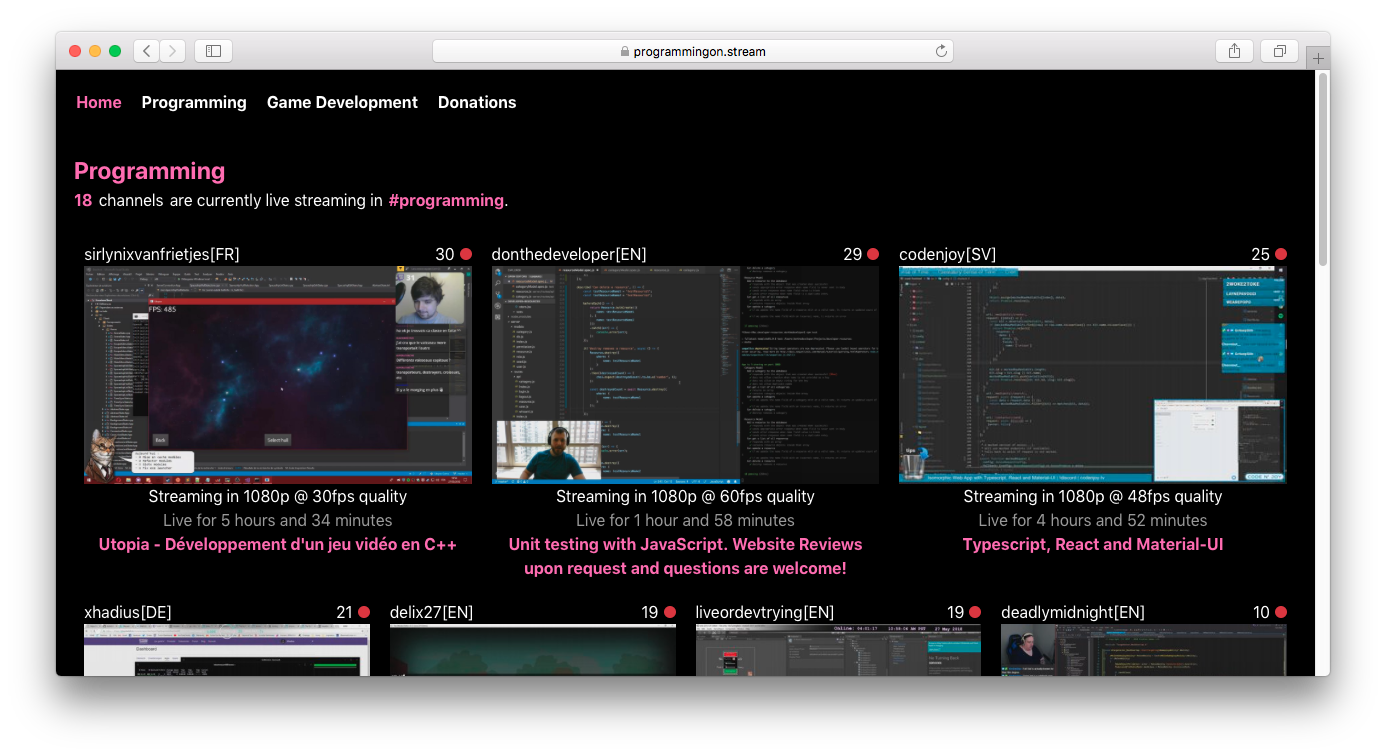Image resolution: width=1386 pixels, height=756 pixels.
Task: Open the donthedeveloper stream thumbnail
Action: click(x=685, y=375)
